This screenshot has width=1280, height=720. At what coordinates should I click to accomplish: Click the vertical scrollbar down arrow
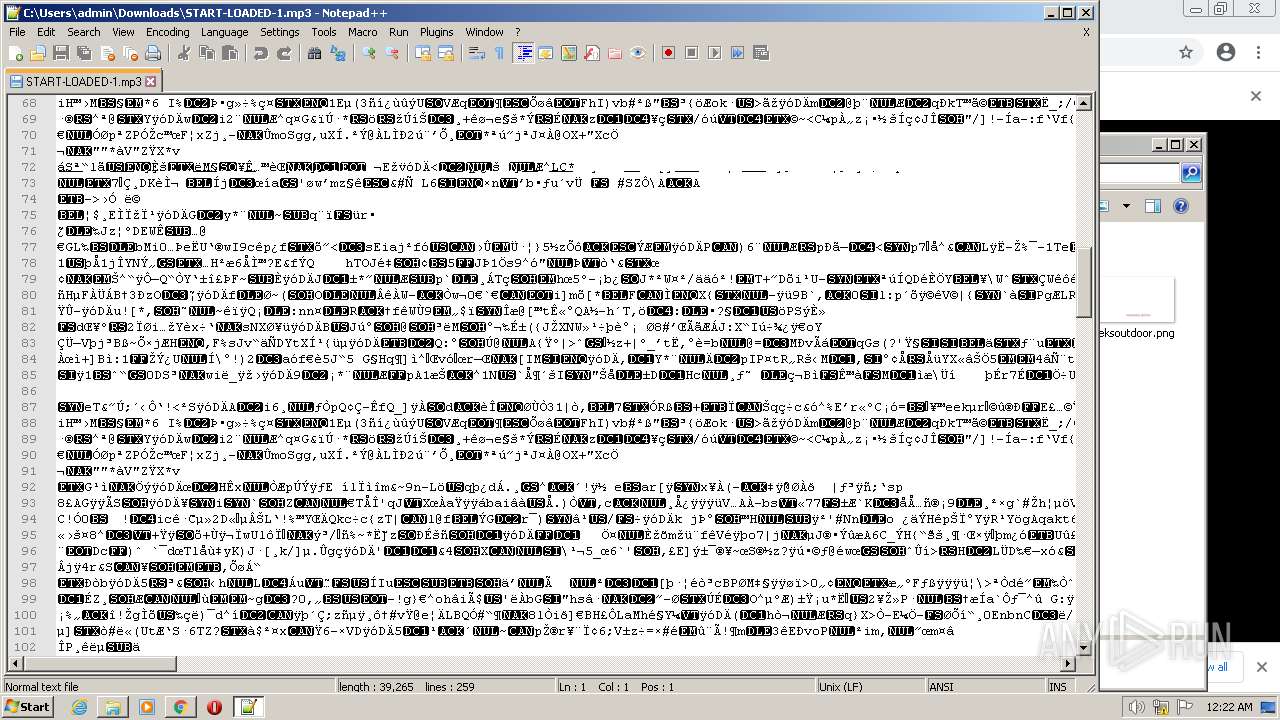[x=1084, y=648]
